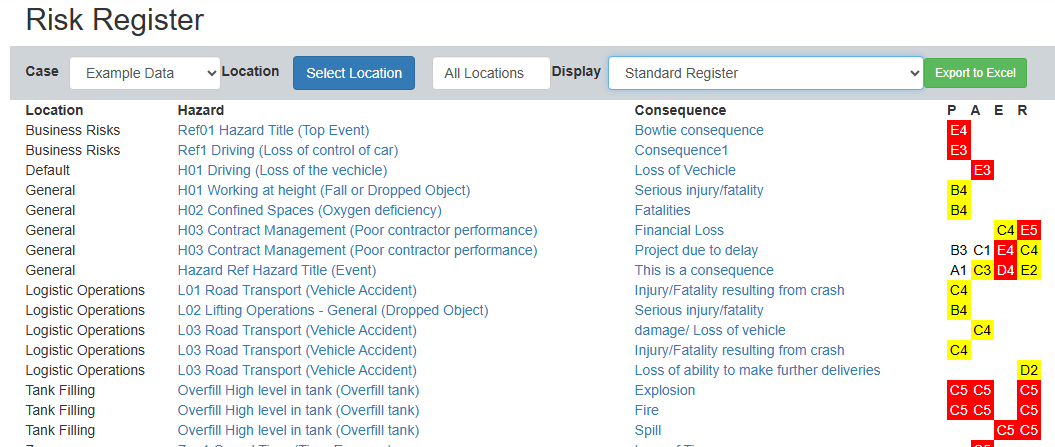Click the red D4 risk rating cell
The height and width of the screenshot is (447, 1055).
[x=1005, y=270]
